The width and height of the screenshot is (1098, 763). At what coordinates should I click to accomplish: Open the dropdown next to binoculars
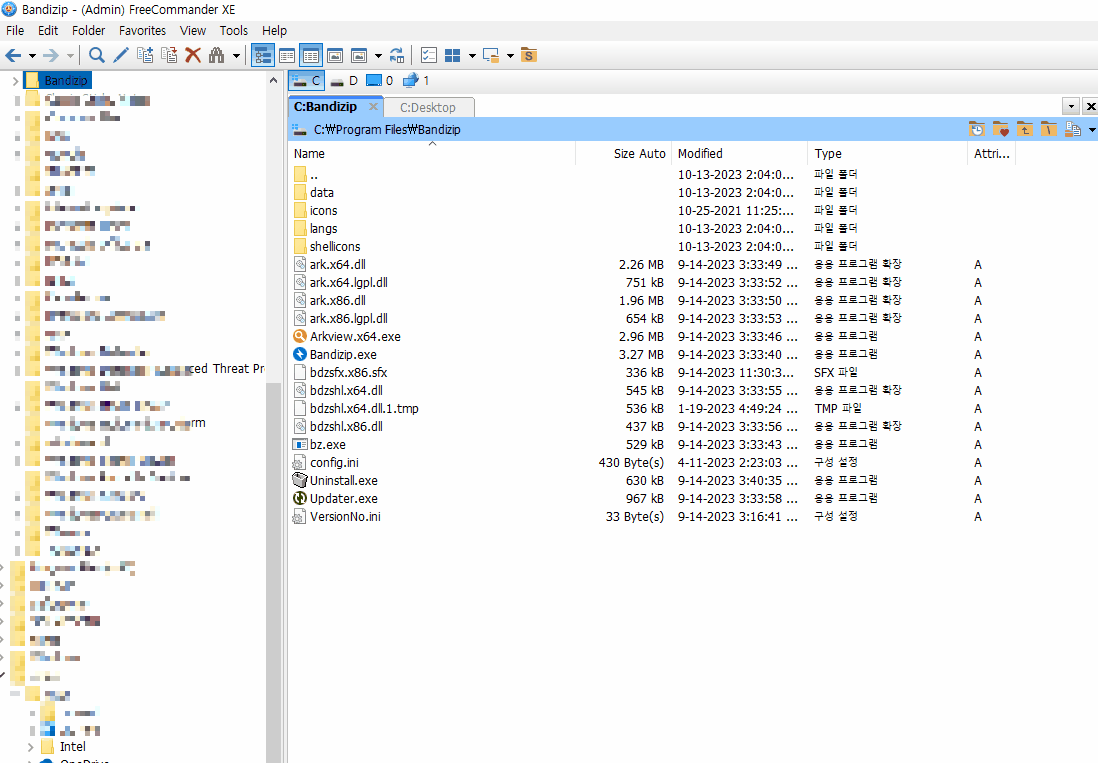click(x=236, y=56)
